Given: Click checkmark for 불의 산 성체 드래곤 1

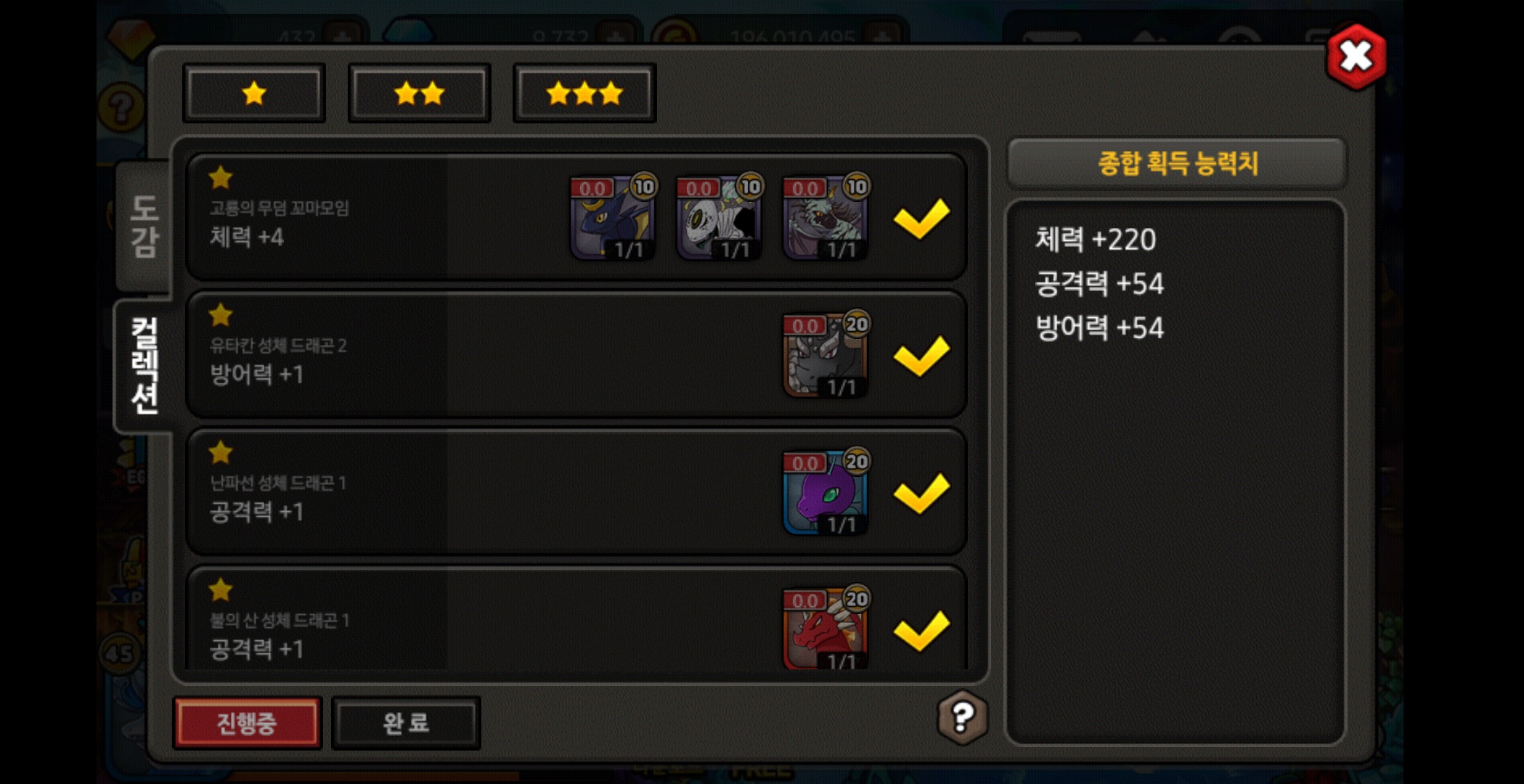Looking at the screenshot, I should click(x=921, y=630).
